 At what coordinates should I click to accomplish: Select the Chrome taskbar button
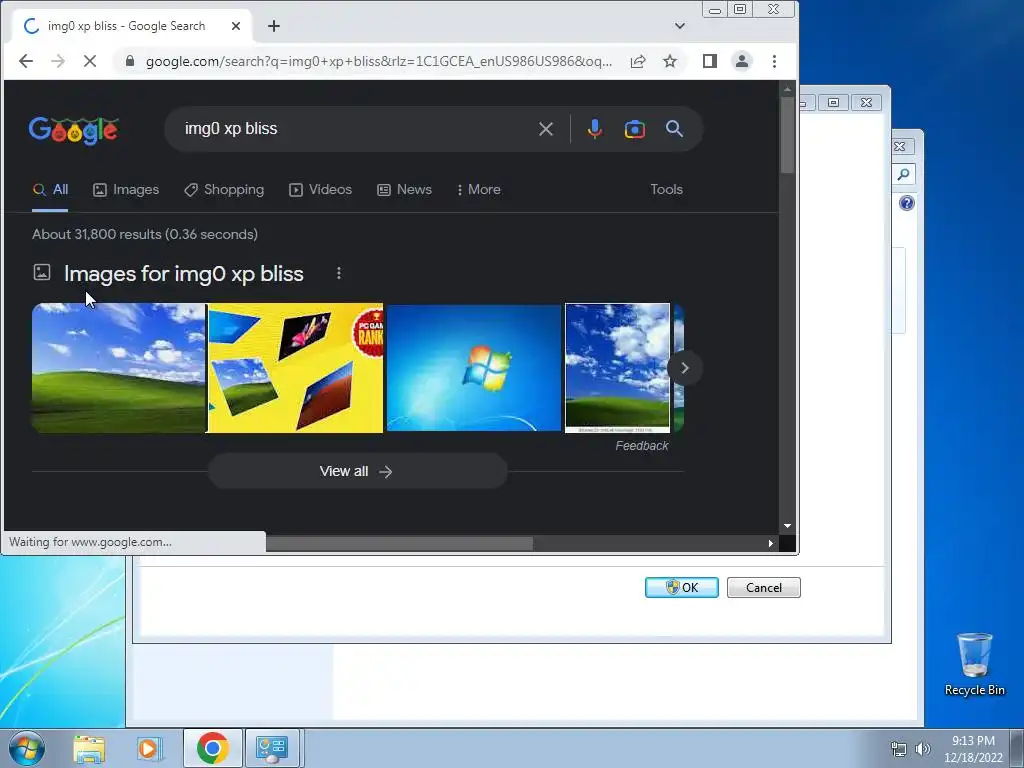[x=212, y=748]
